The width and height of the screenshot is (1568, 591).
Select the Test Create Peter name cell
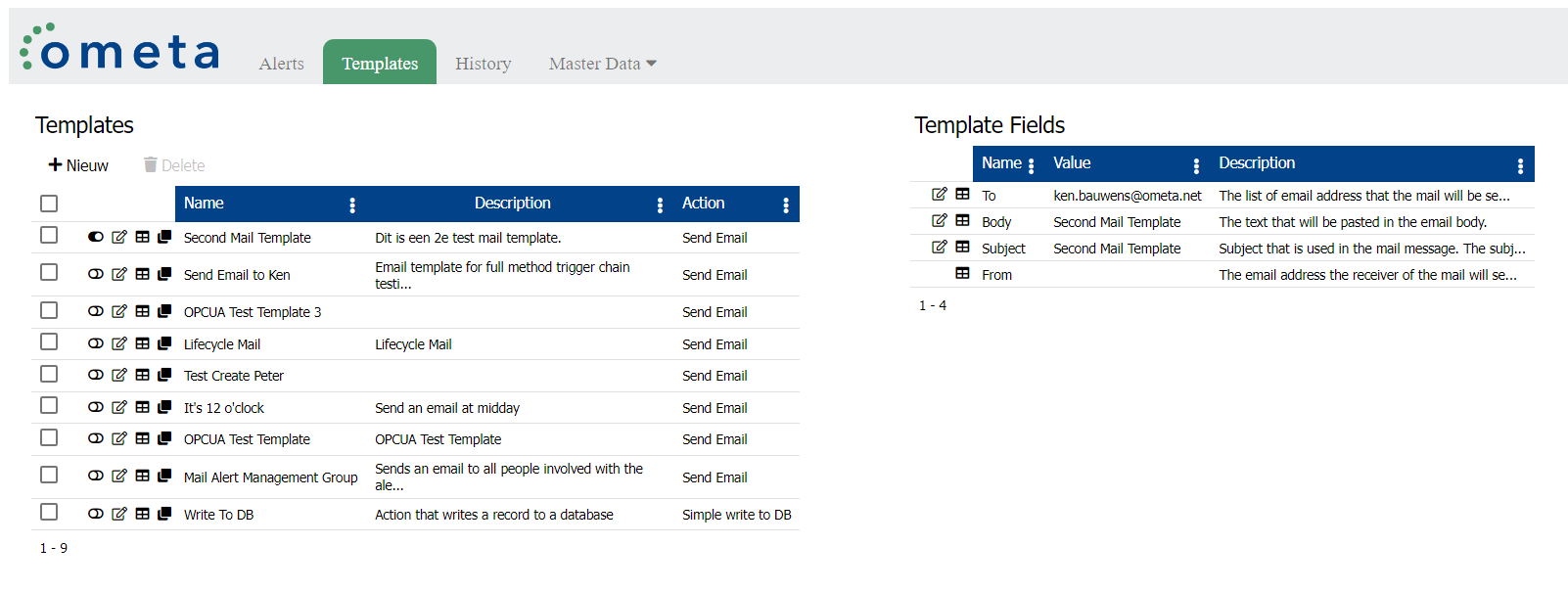234,376
